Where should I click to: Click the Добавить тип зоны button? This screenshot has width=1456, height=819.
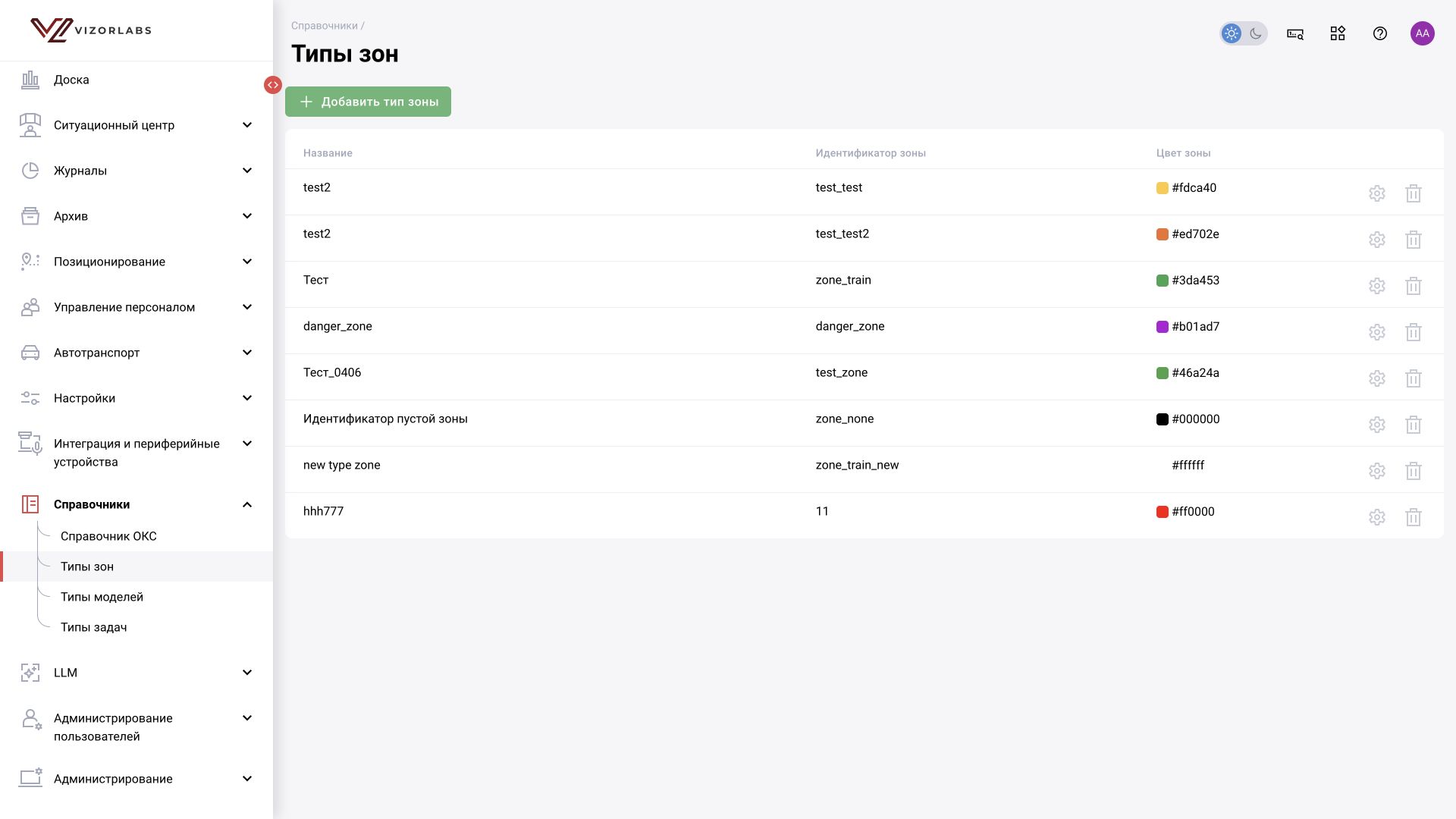coord(368,102)
